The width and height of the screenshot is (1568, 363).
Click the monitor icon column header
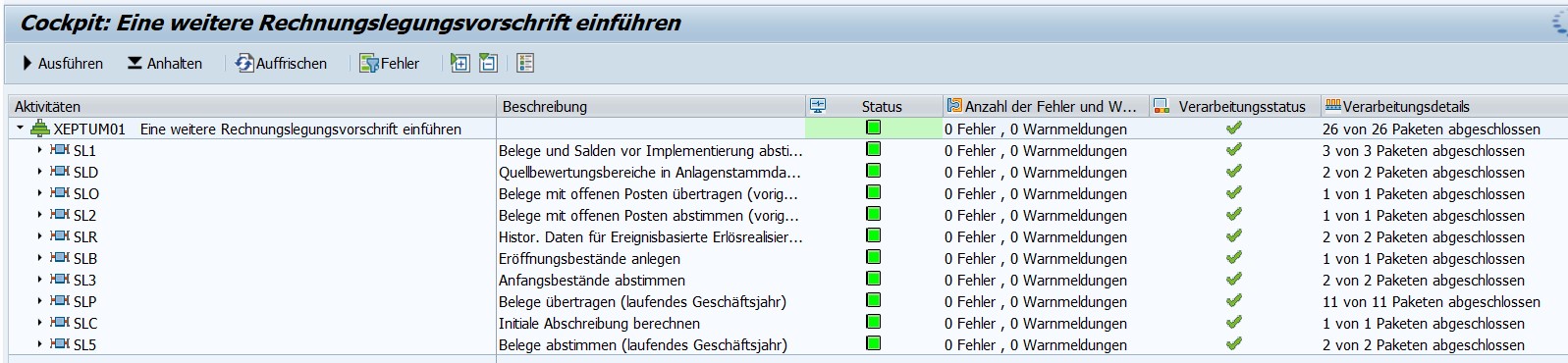pyautogui.click(x=817, y=106)
